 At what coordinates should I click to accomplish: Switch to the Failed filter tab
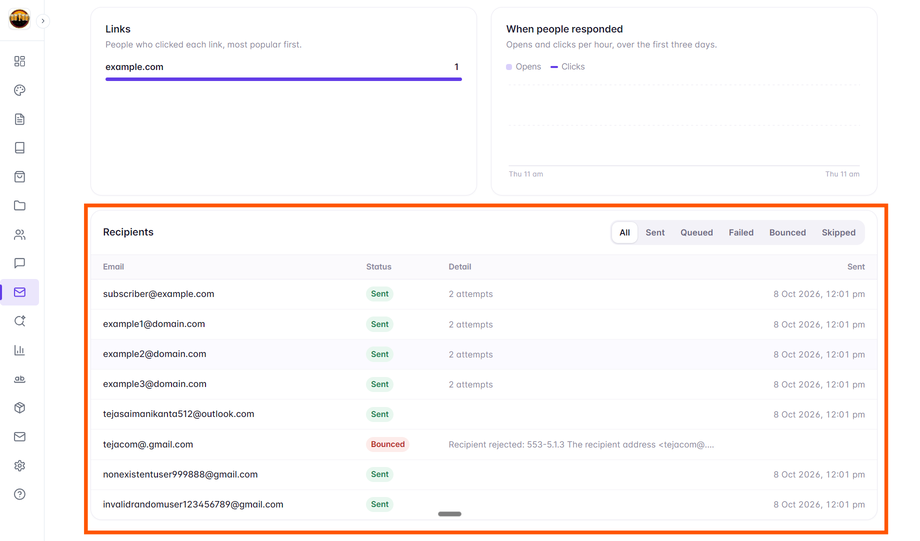tap(741, 232)
